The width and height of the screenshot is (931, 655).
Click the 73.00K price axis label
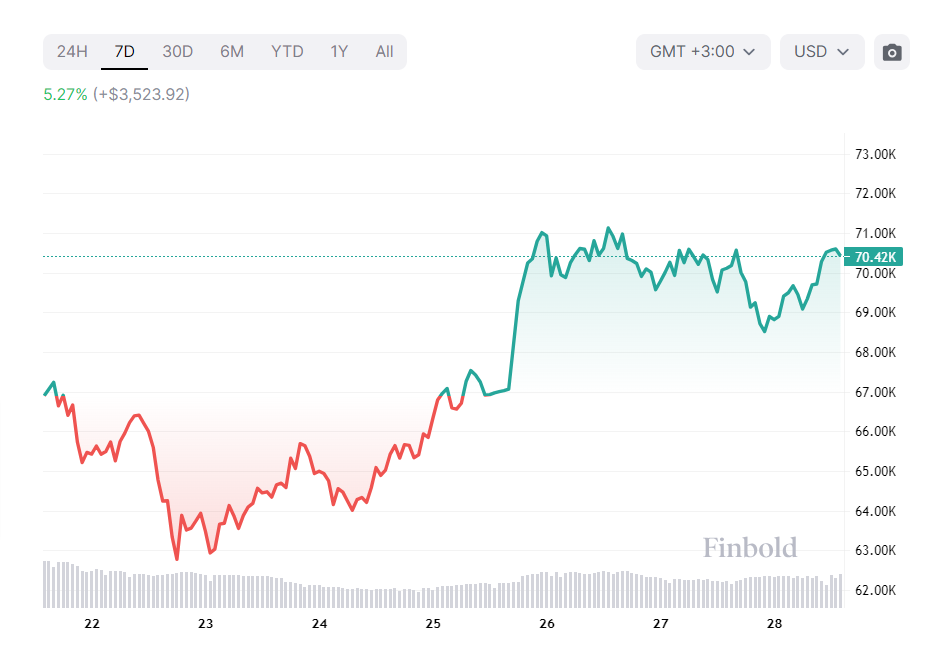coord(874,155)
